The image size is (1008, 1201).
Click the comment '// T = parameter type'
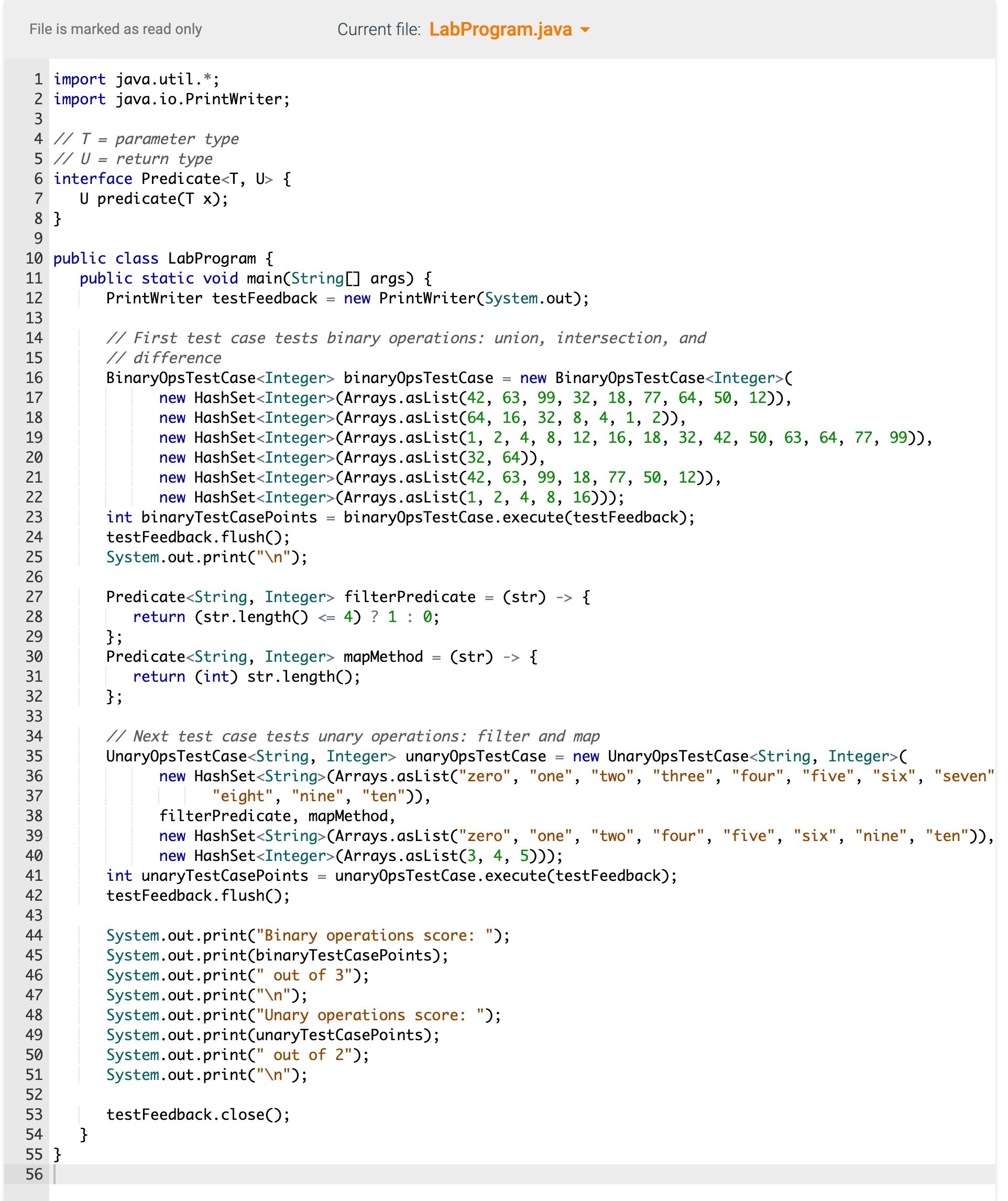click(146, 139)
